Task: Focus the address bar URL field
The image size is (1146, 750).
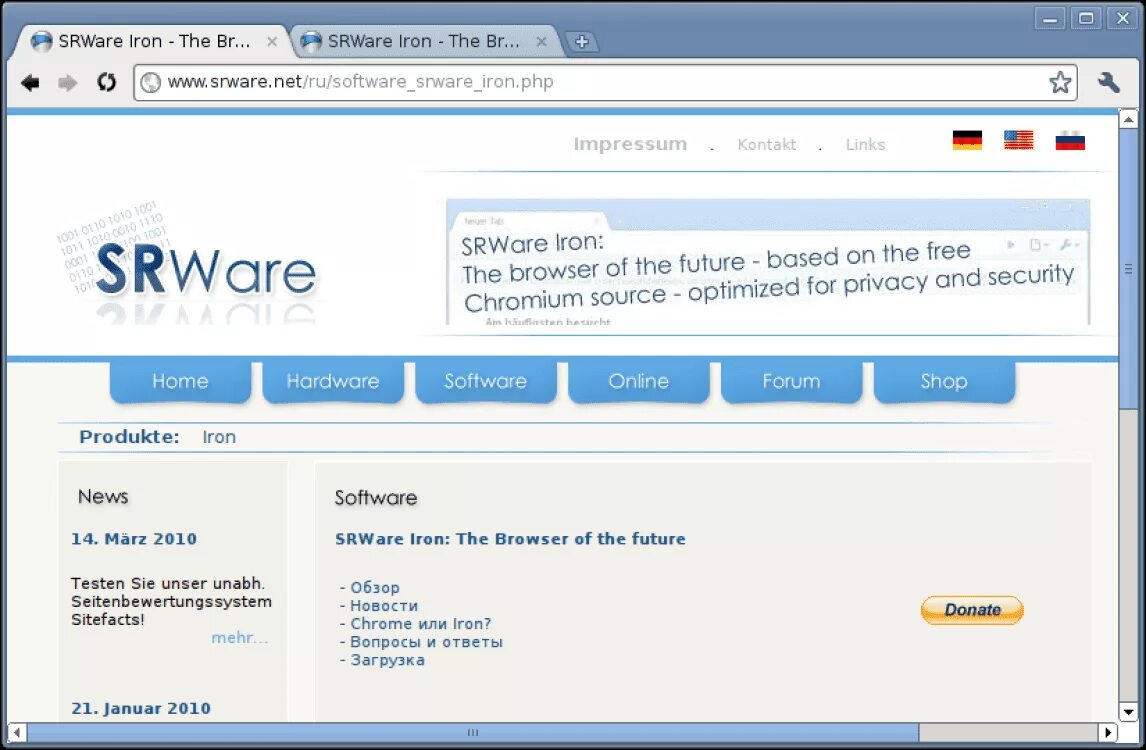Action: [x=605, y=82]
